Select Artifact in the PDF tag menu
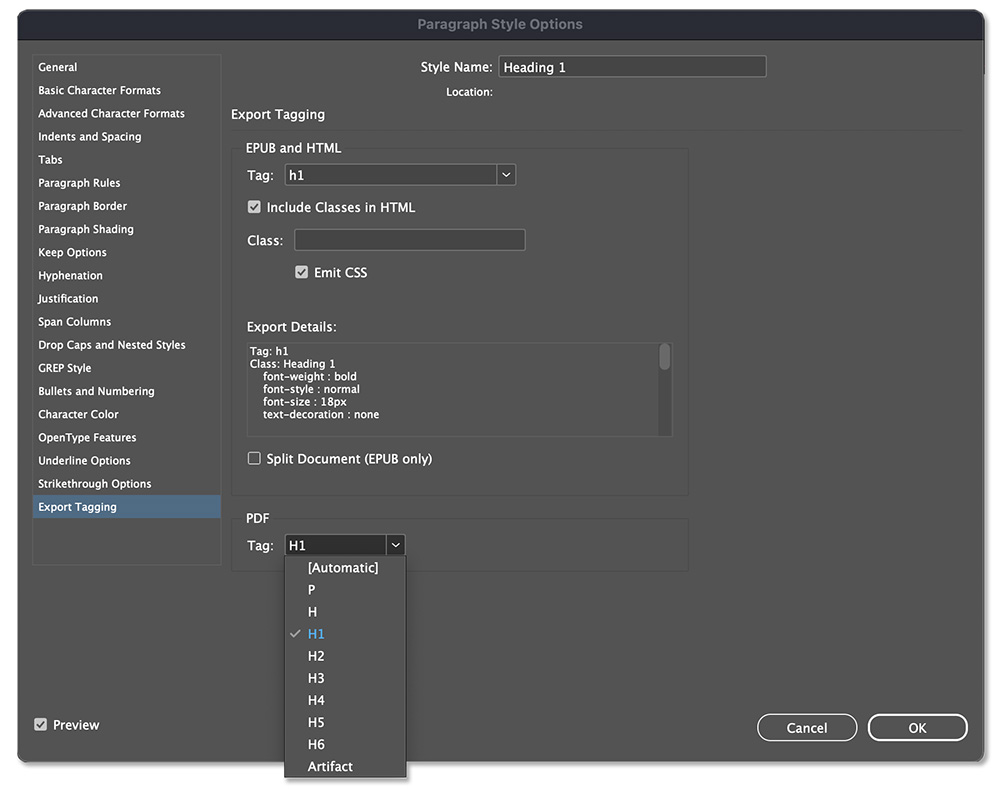 coord(330,766)
